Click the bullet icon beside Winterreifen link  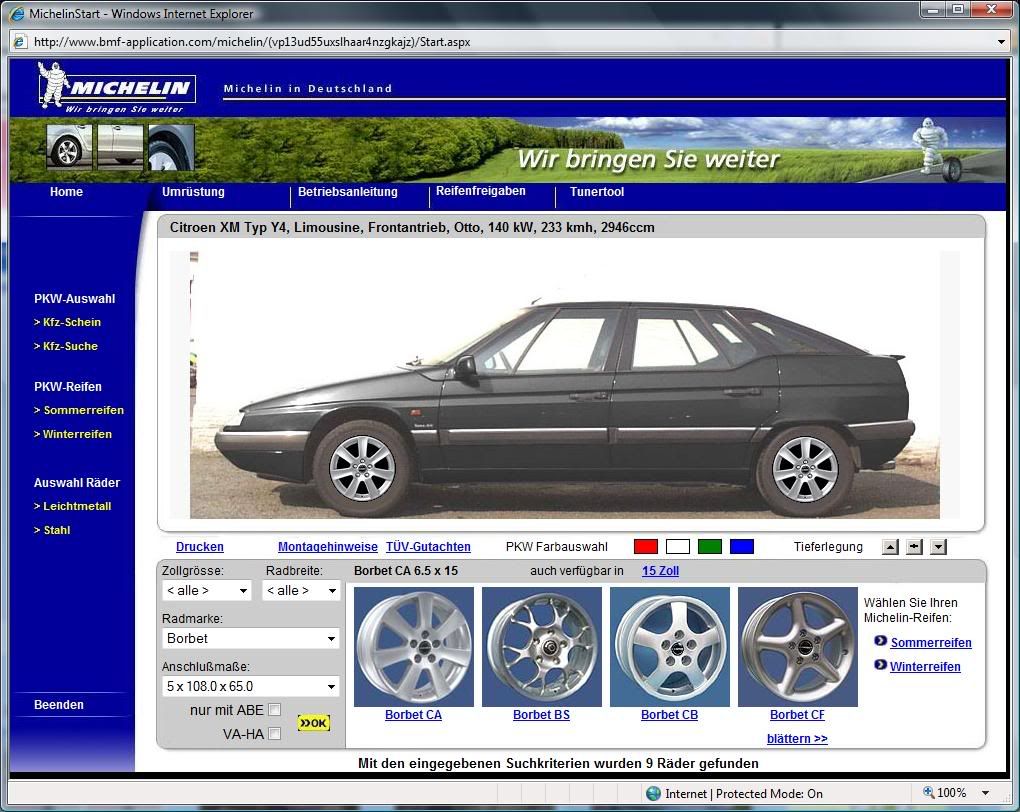tap(880, 665)
